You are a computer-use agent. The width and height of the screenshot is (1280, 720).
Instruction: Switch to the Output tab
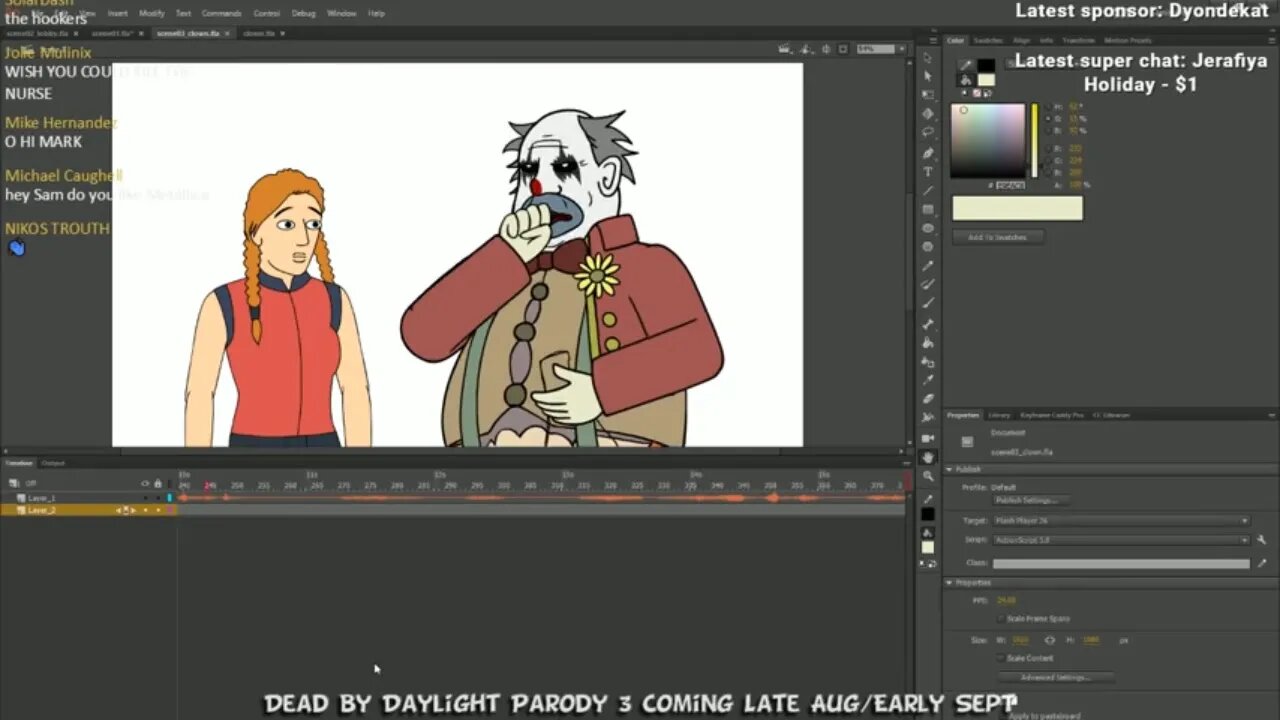pos(53,463)
